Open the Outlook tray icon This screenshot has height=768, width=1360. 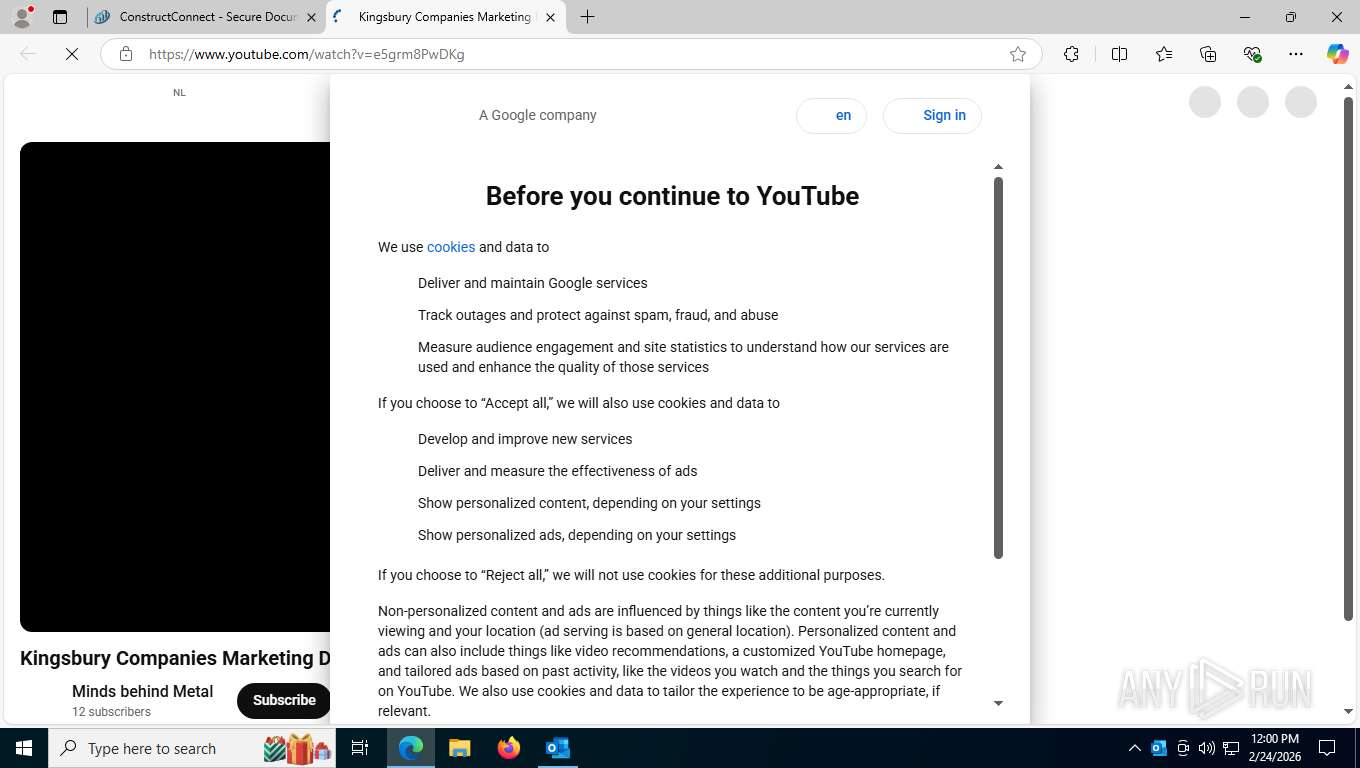(x=1159, y=748)
